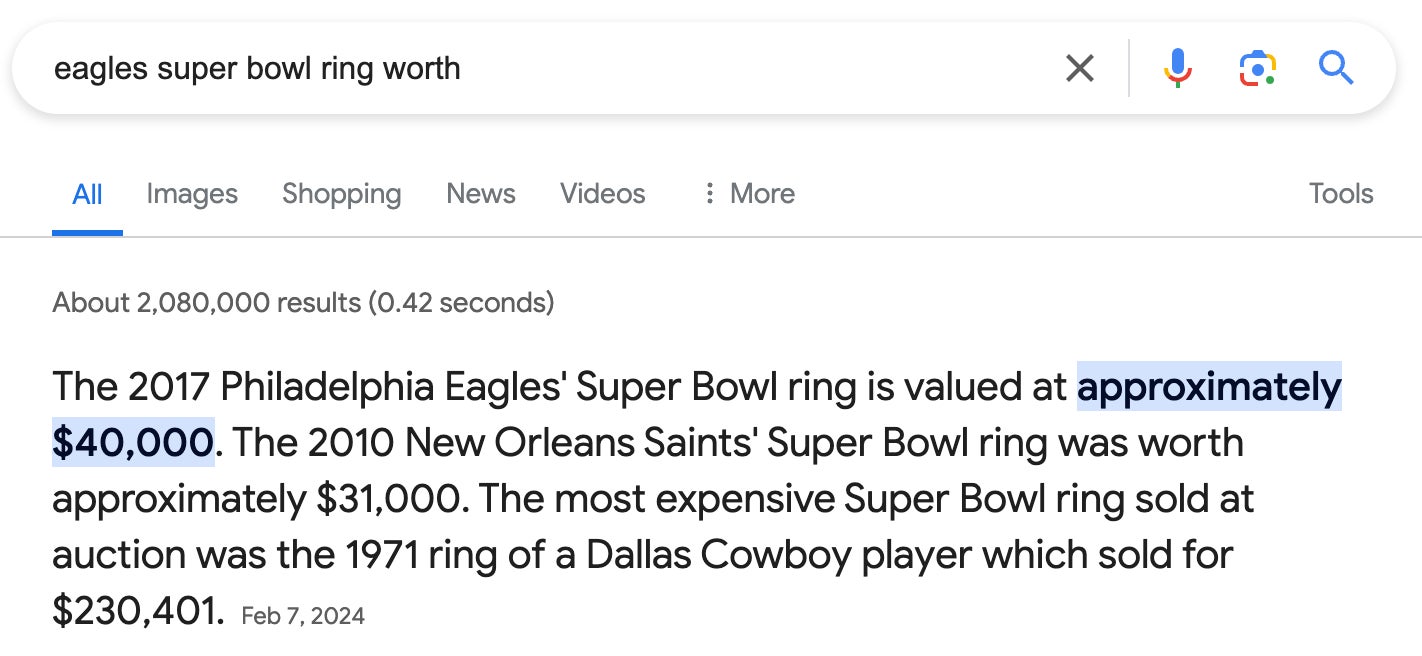The width and height of the screenshot is (1422, 656).
Task: Switch to Videos results tab
Action: click(x=603, y=194)
